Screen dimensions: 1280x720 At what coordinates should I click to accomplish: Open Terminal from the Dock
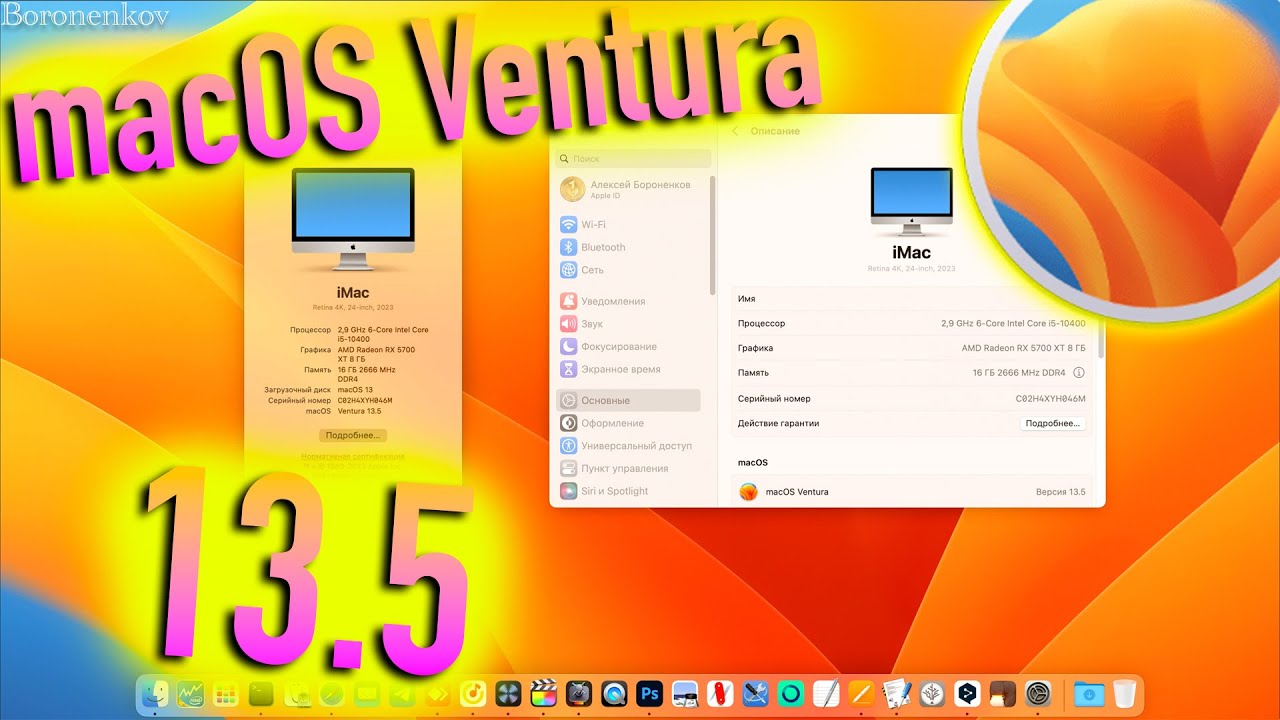coord(261,692)
